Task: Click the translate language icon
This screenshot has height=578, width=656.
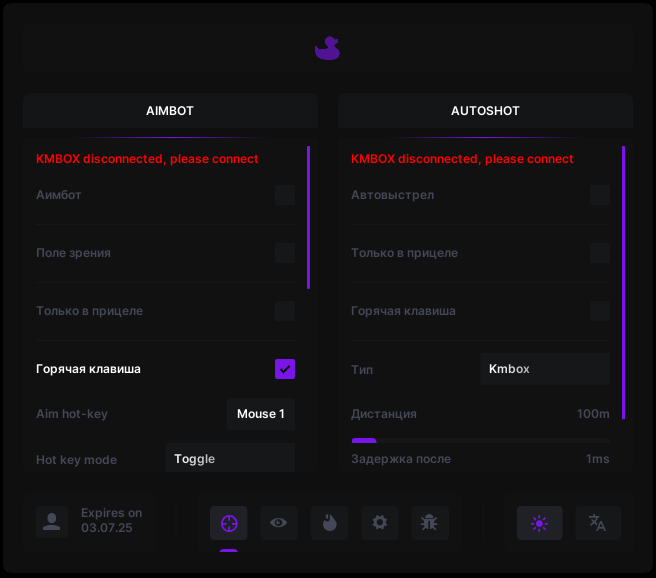Action: [x=597, y=522]
